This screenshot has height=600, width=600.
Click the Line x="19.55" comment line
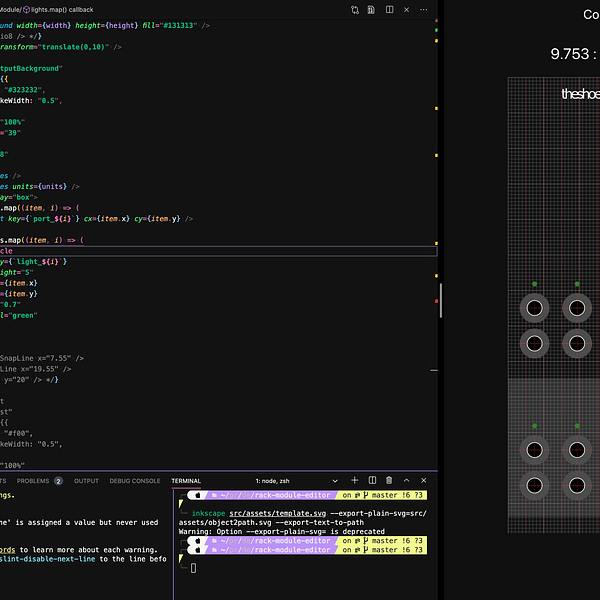36,369
